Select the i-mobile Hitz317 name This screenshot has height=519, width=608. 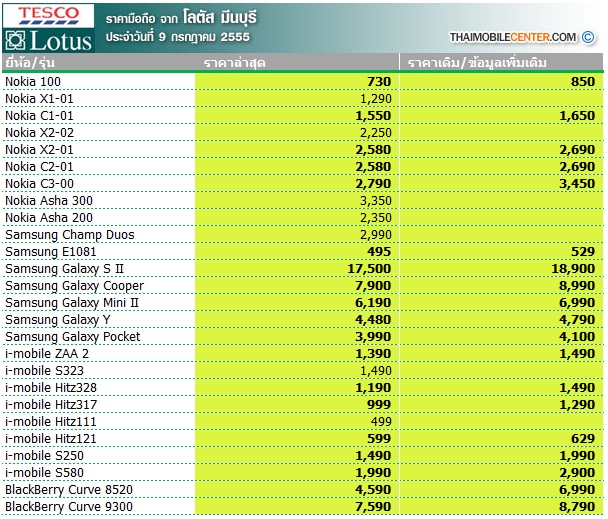(x=51, y=405)
